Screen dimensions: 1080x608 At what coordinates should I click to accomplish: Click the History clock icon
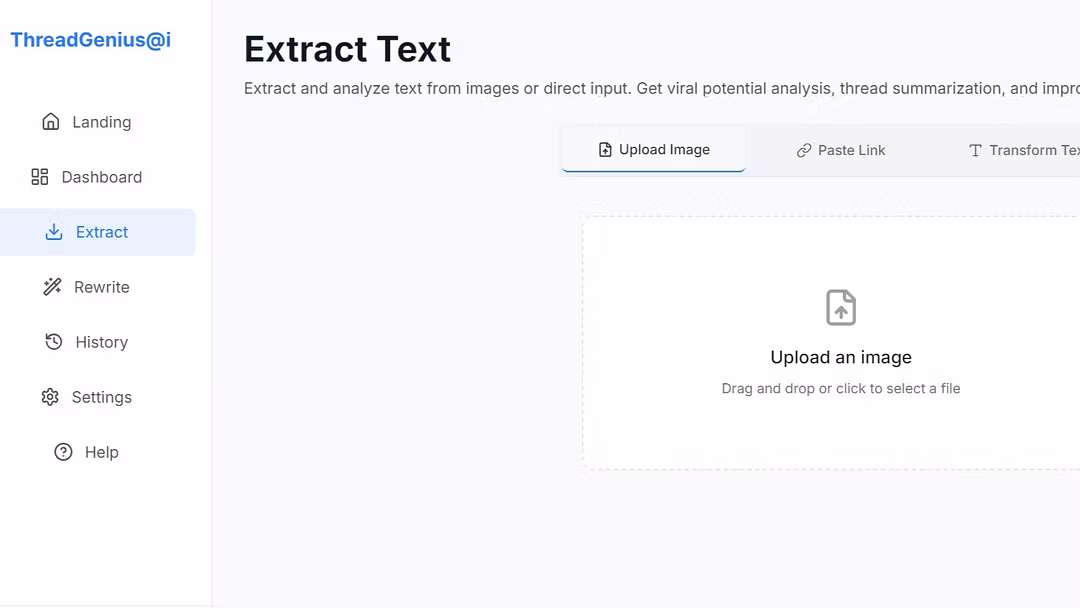point(54,342)
